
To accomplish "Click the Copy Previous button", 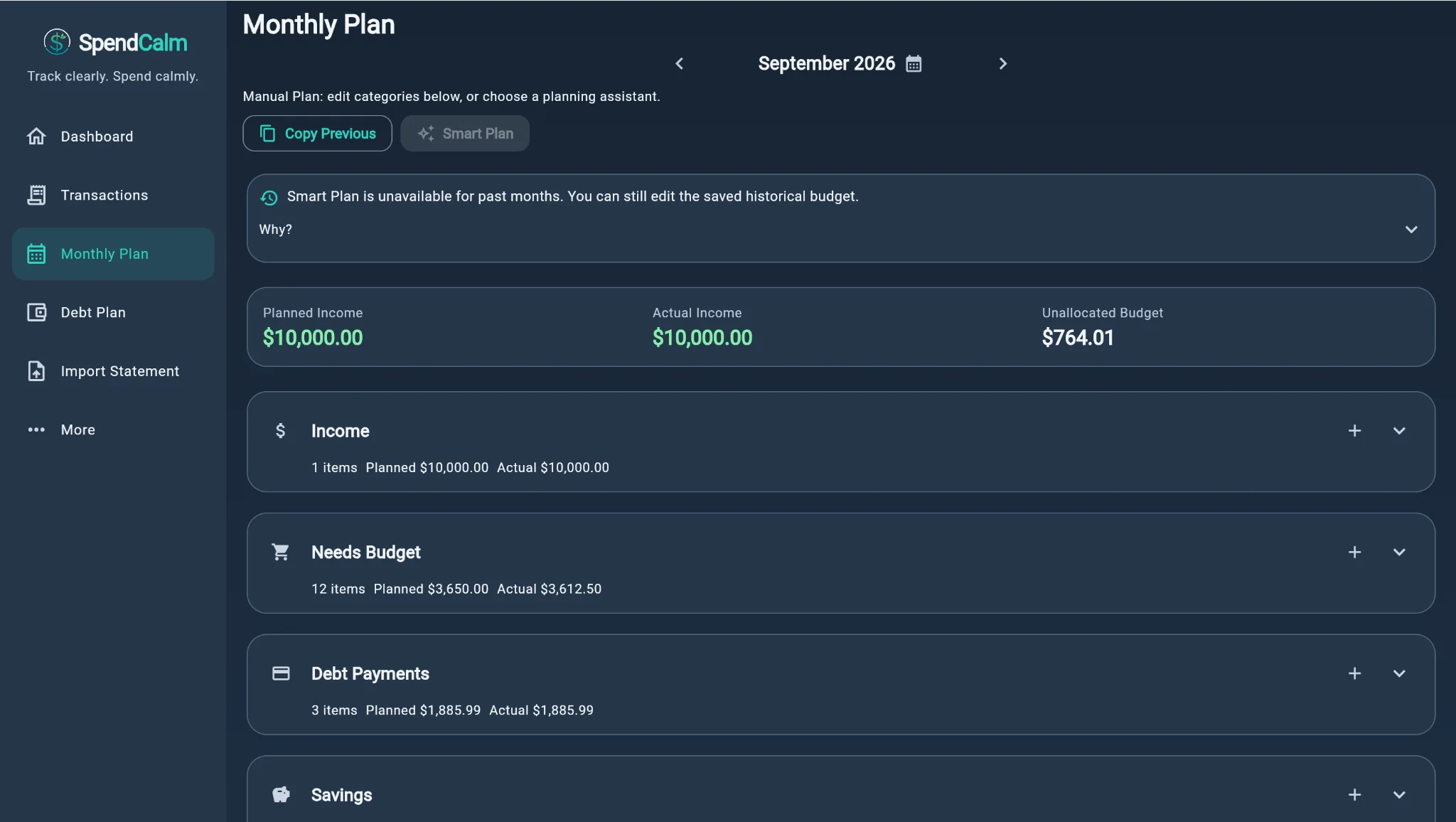I will point(317,134).
